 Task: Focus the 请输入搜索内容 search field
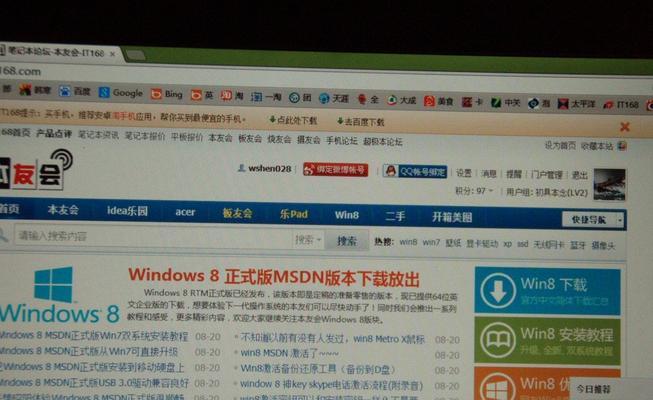click(153, 236)
